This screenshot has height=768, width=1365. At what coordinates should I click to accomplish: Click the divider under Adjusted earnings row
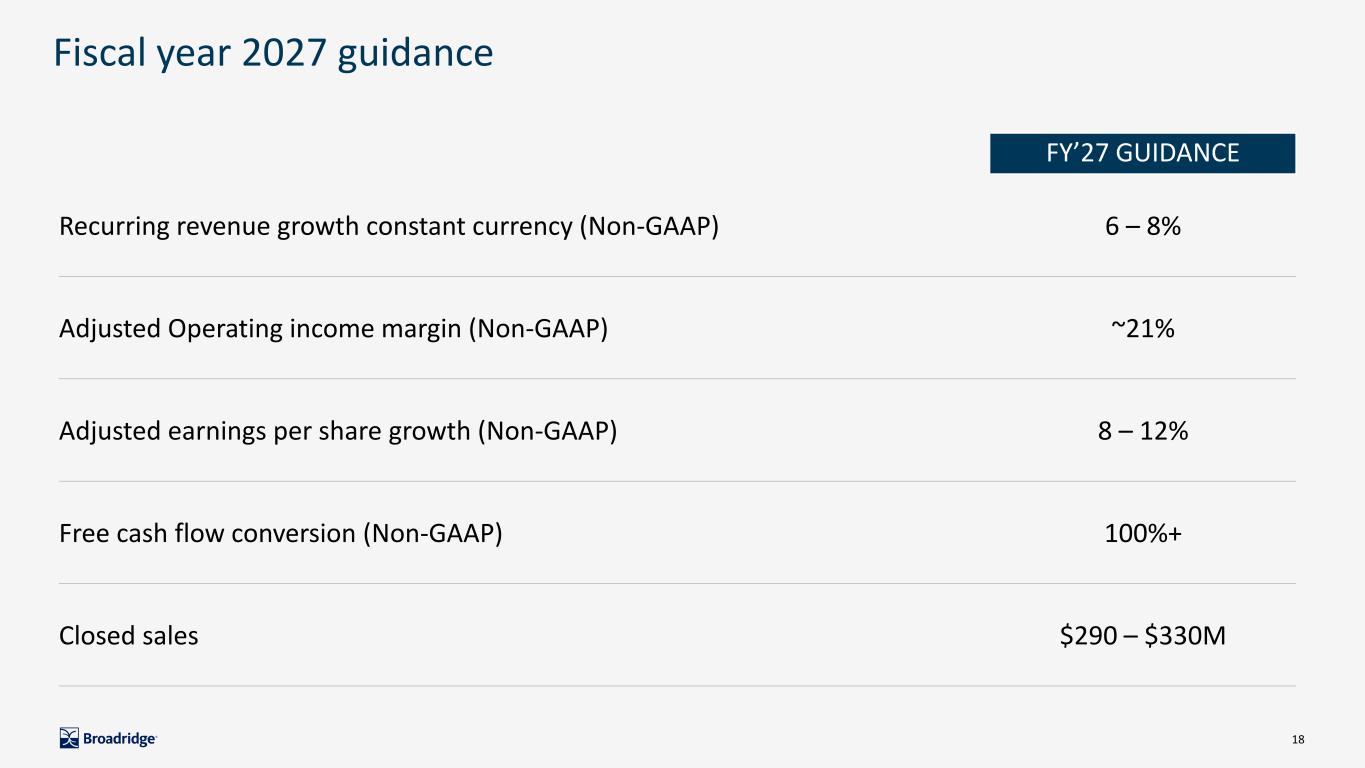point(677,481)
